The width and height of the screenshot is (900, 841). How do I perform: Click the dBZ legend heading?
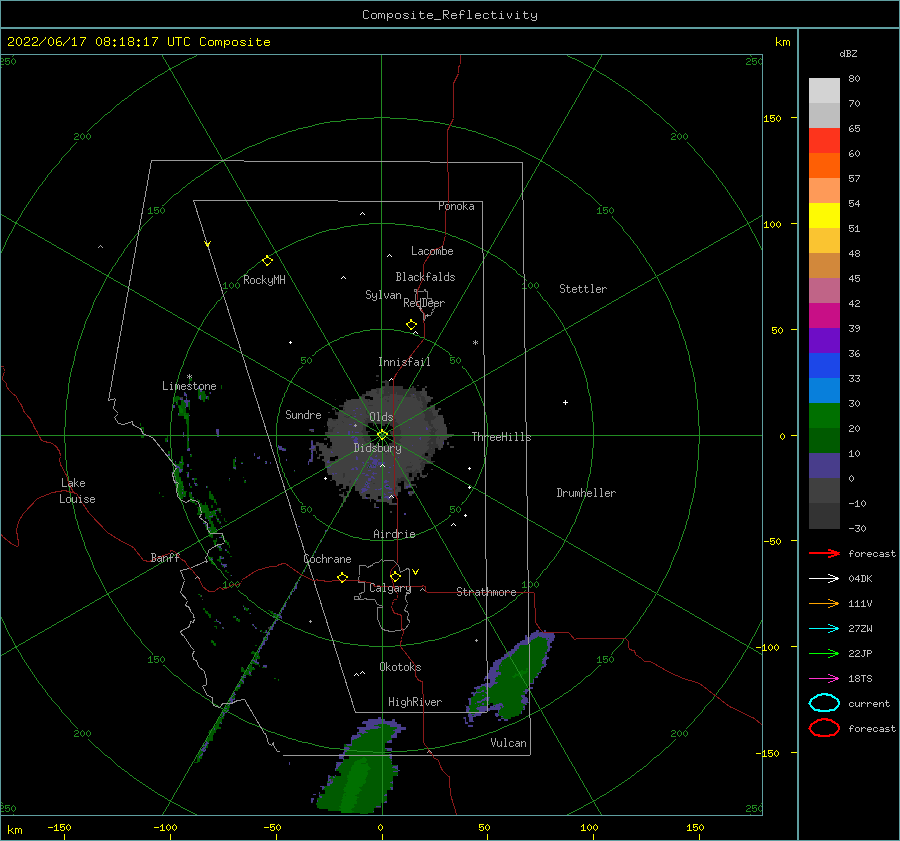848,53
